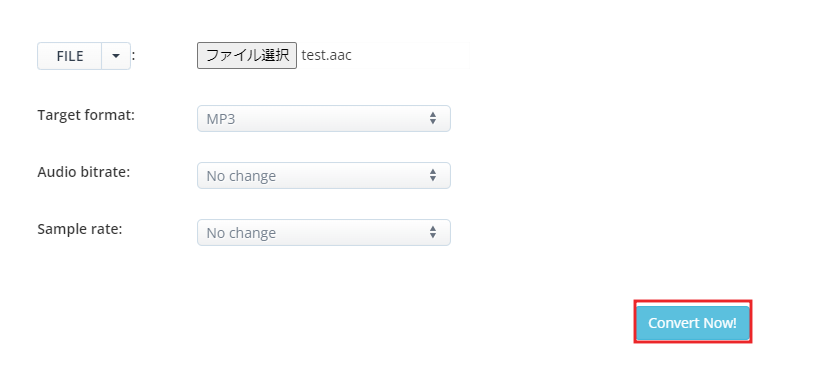Click the up-down arrows on Target format select
819x369 pixels.
pyautogui.click(x=433, y=118)
